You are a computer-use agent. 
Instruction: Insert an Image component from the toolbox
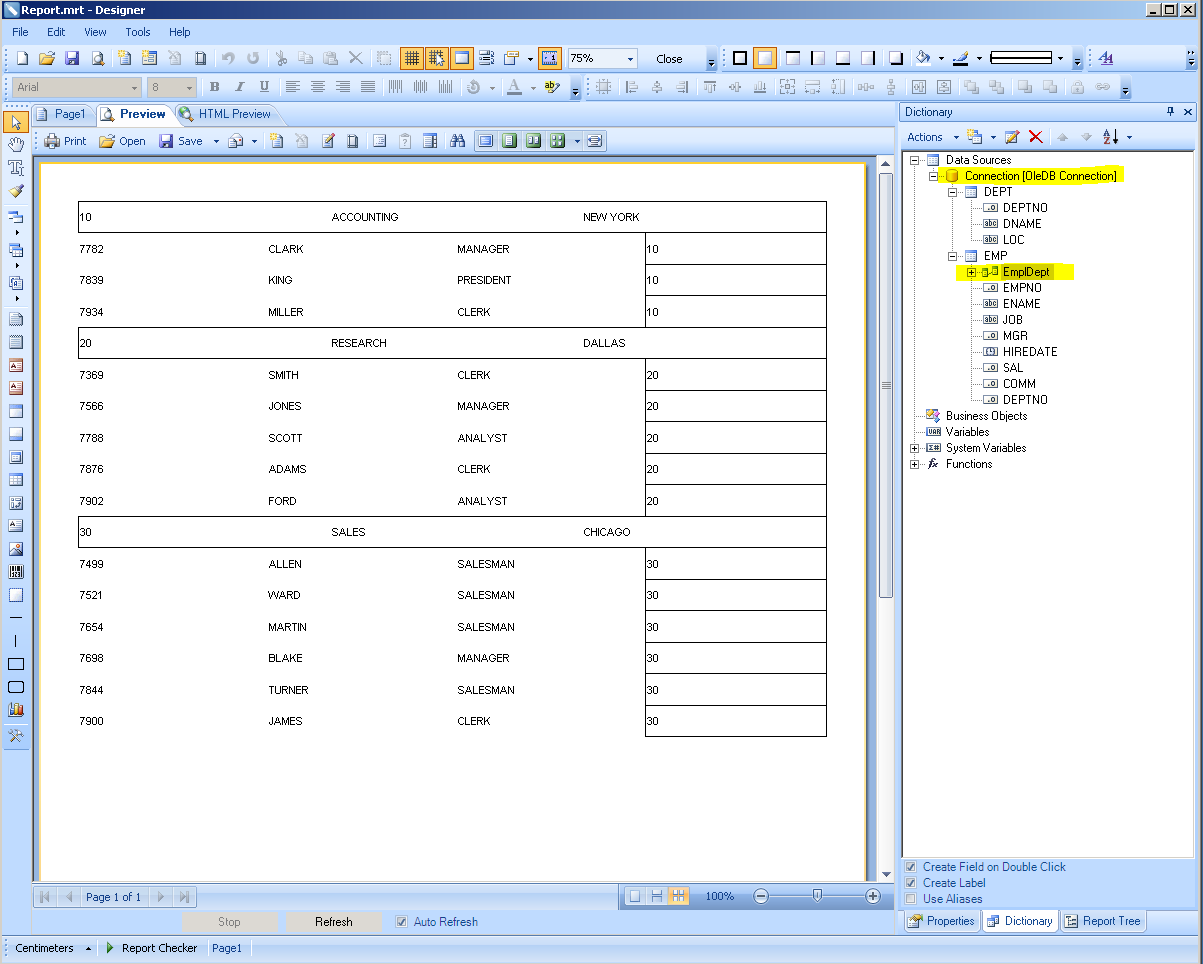pyautogui.click(x=15, y=549)
